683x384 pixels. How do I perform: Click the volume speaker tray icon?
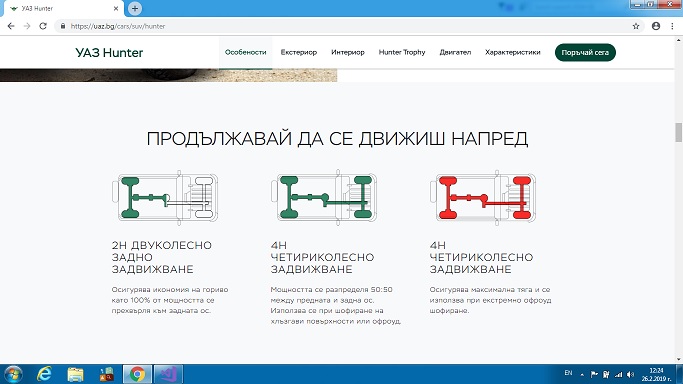630,374
